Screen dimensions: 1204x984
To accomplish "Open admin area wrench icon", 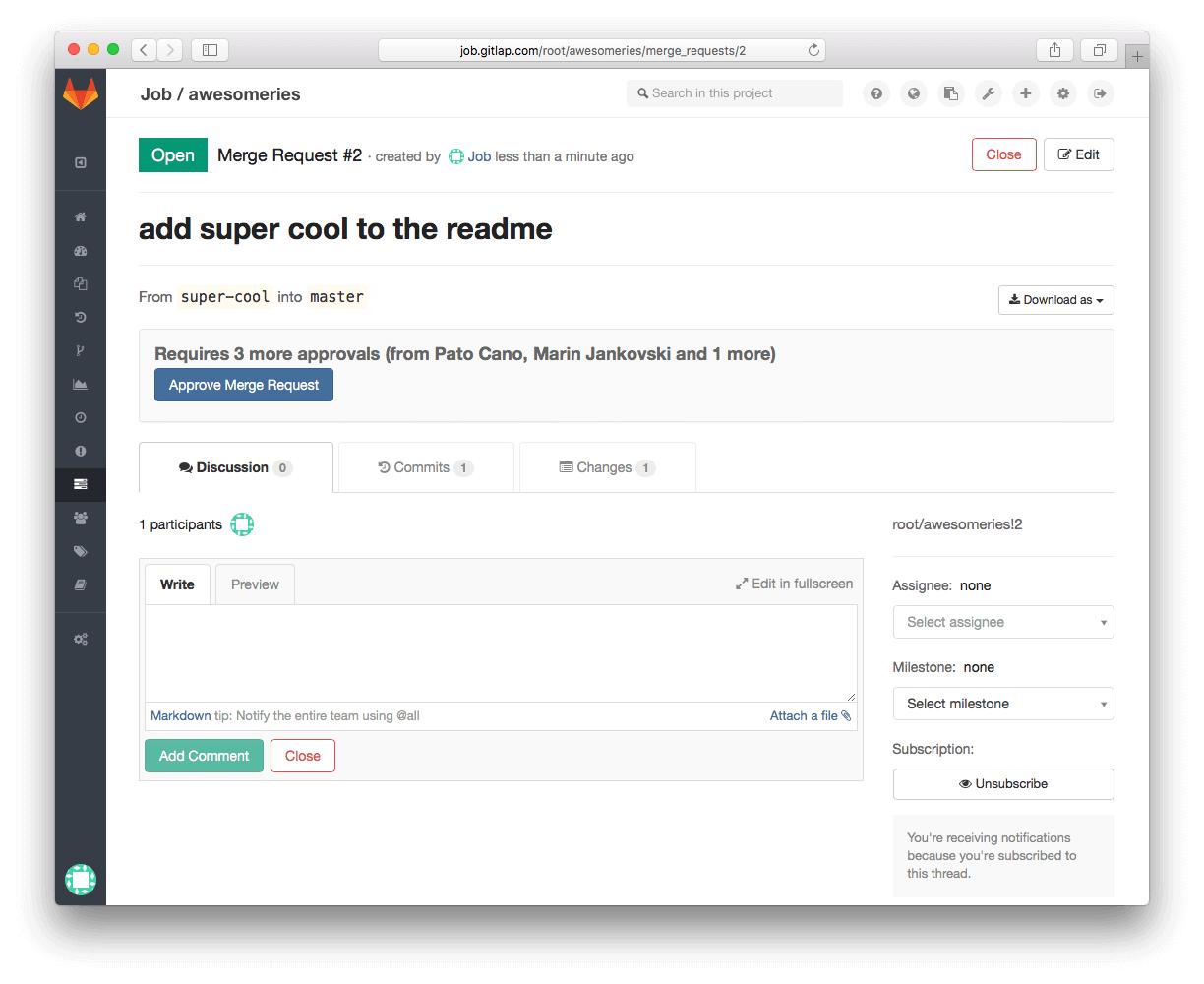I will (989, 93).
